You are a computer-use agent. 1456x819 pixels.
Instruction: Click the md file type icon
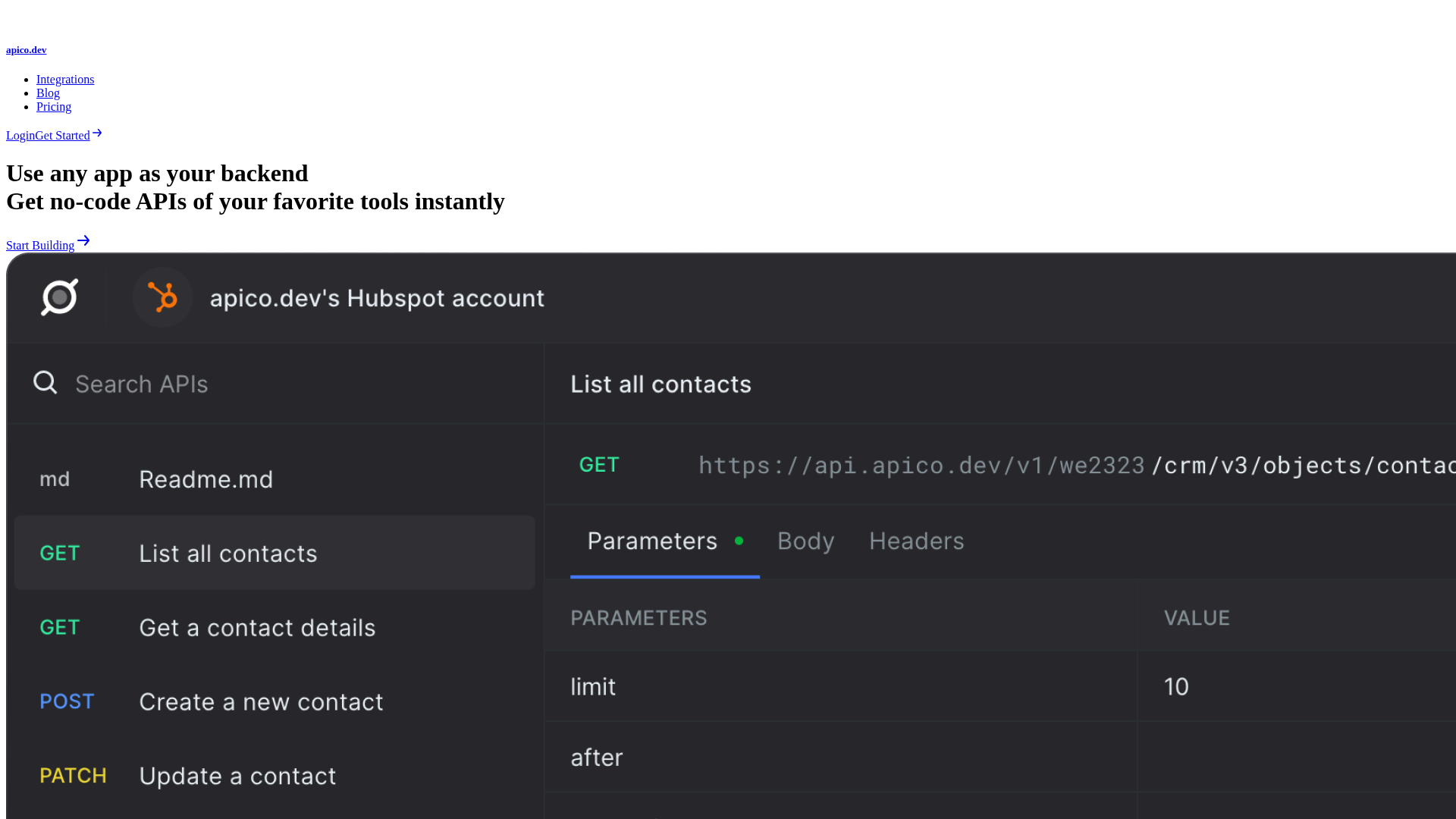[55, 479]
